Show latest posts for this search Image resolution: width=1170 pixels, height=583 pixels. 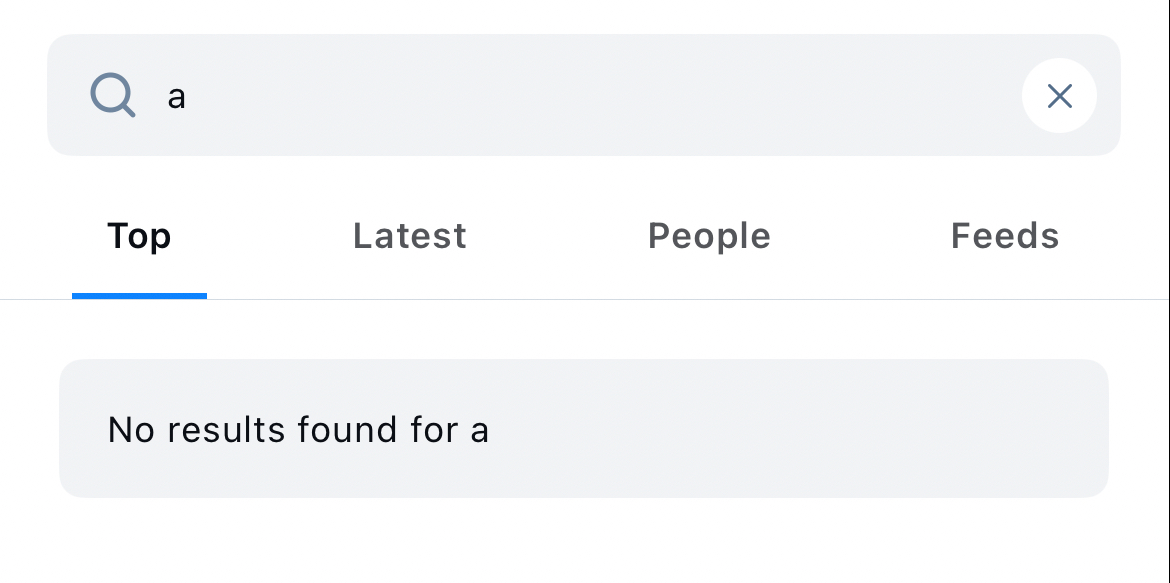[410, 236]
